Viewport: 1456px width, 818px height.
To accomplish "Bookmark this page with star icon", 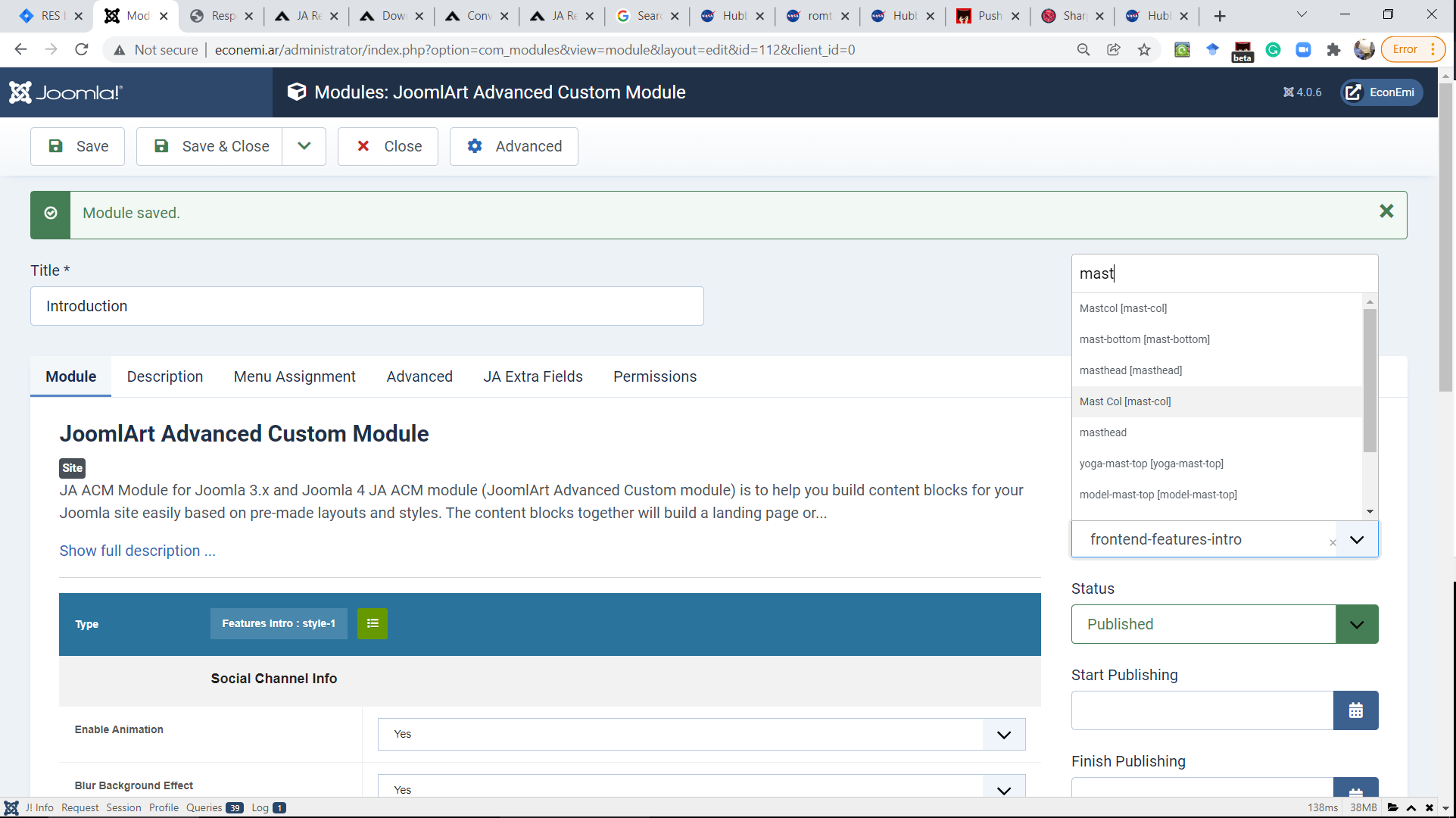I will click(1143, 50).
